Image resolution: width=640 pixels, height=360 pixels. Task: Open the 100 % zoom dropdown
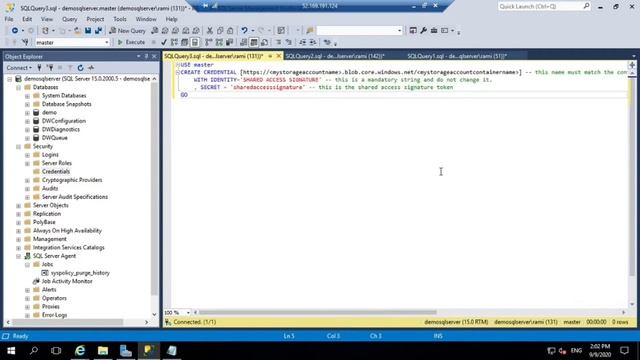pyautogui.click(x=188, y=313)
